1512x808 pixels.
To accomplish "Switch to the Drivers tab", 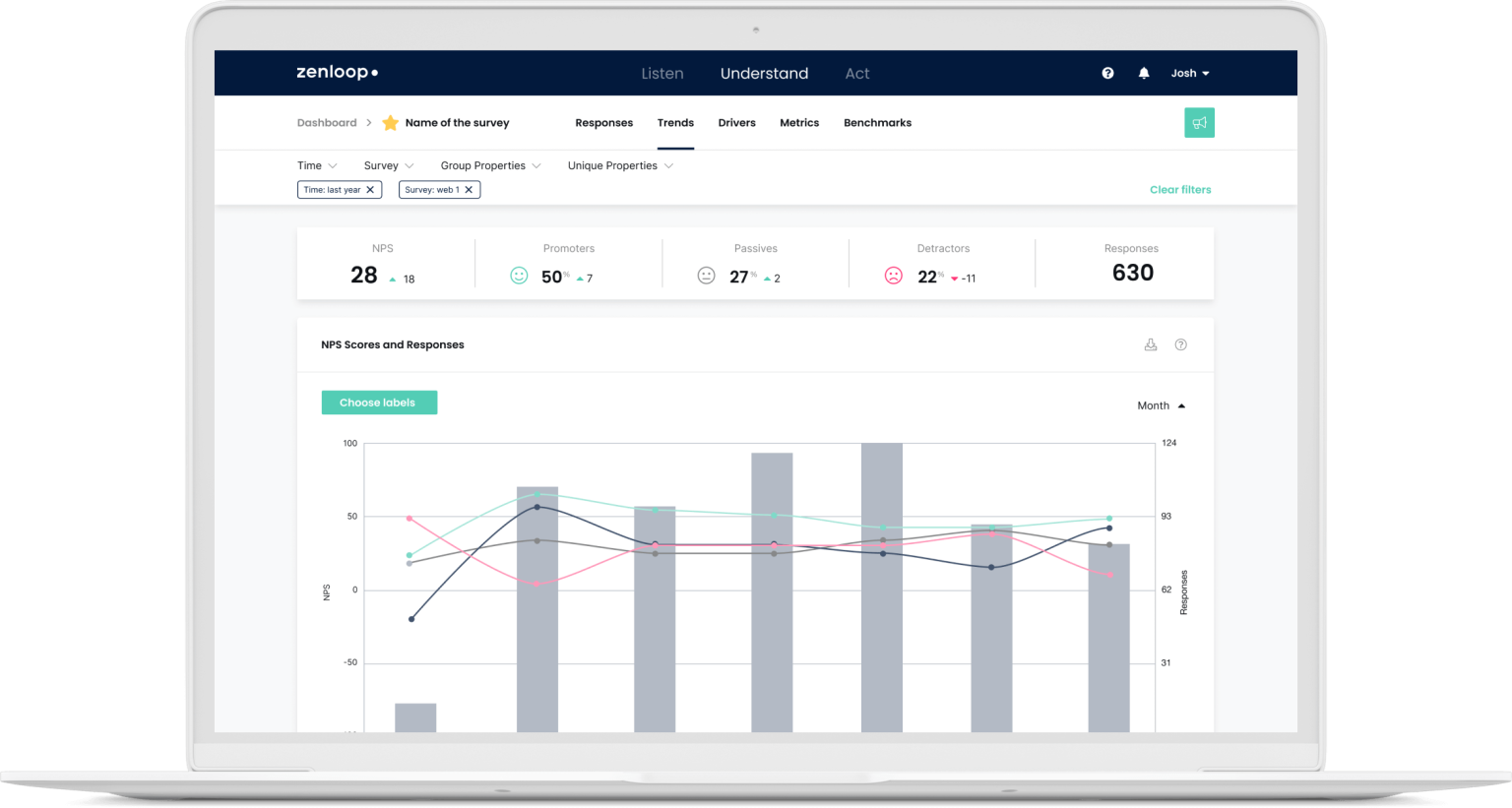I will [736, 123].
